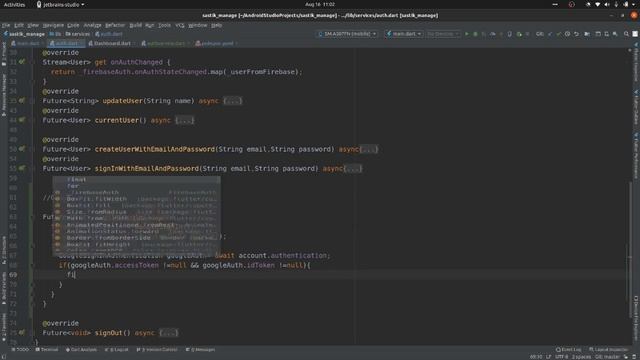The width and height of the screenshot is (640, 360).
Task: Click the UTF-8 encoding status entry
Action: [561, 357]
